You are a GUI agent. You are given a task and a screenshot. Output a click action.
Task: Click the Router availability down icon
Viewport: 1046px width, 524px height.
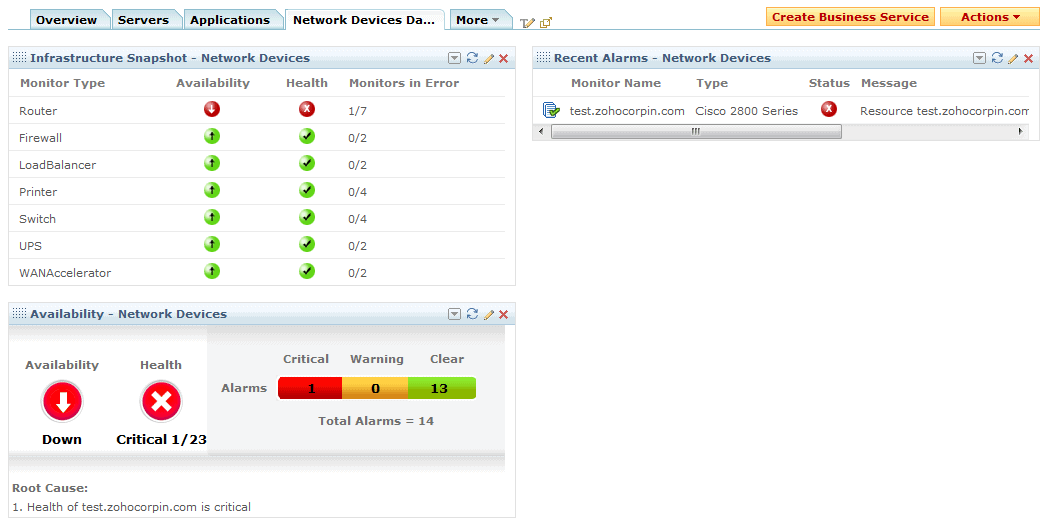[x=212, y=109]
